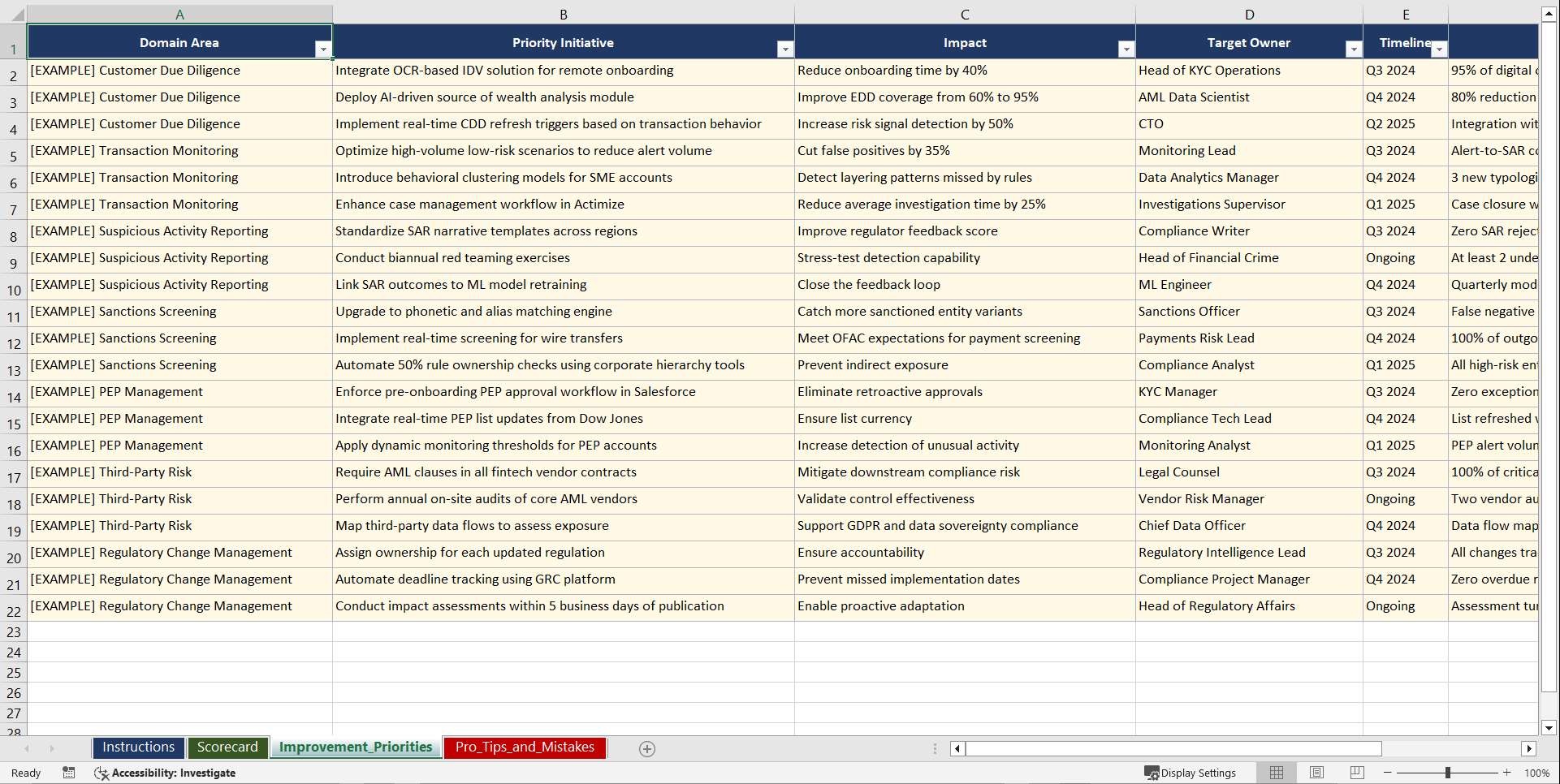The image size is (1560, 784).
Task: Open the Pro_Tips_and_Mistakes sheet tab
Action: [524, 747]
